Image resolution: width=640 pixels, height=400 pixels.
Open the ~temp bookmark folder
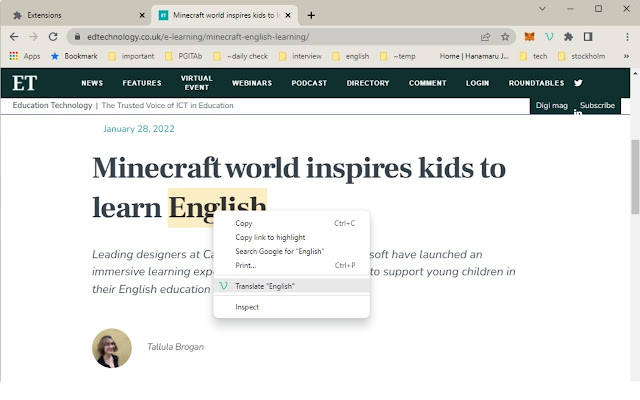coord(398,56)
